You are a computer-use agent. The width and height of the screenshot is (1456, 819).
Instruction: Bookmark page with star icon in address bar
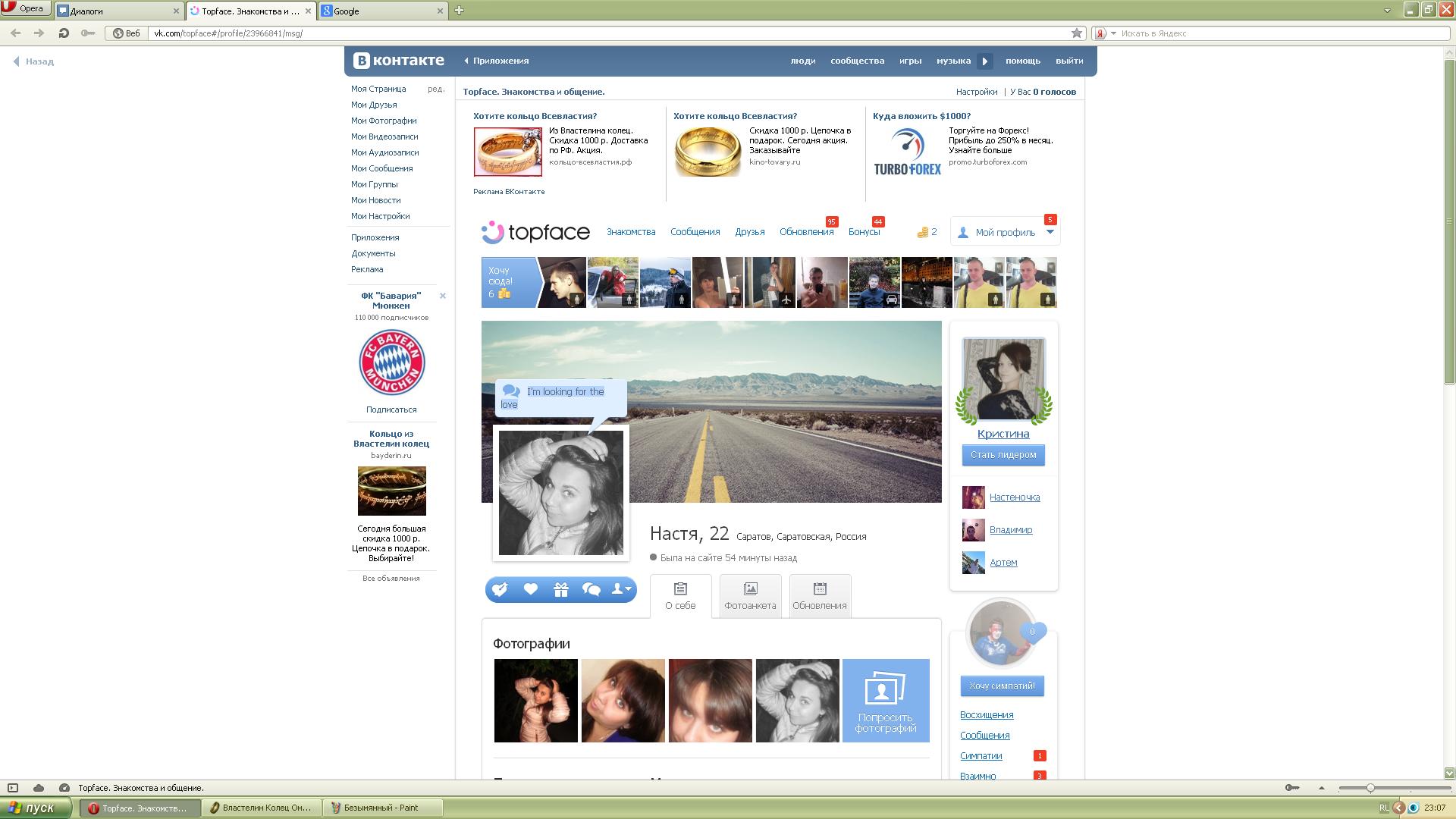pos(1076,33)
